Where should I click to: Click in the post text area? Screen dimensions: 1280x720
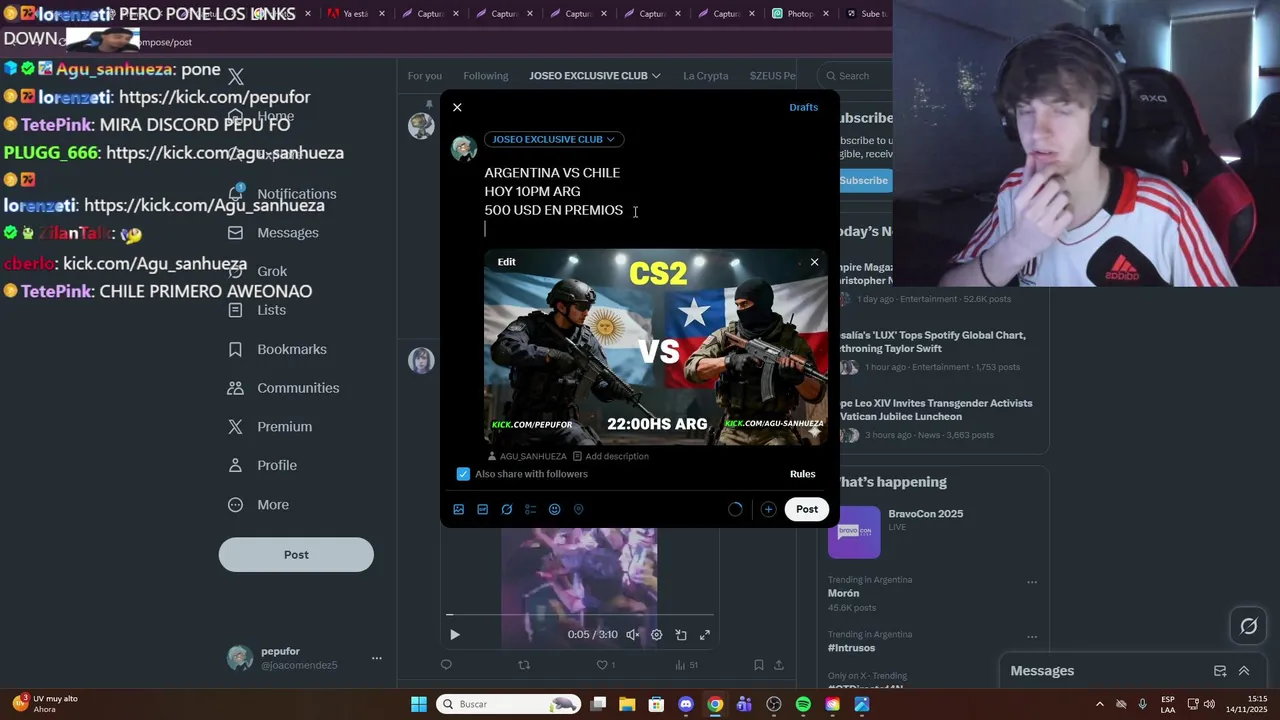tap(655, 201)
